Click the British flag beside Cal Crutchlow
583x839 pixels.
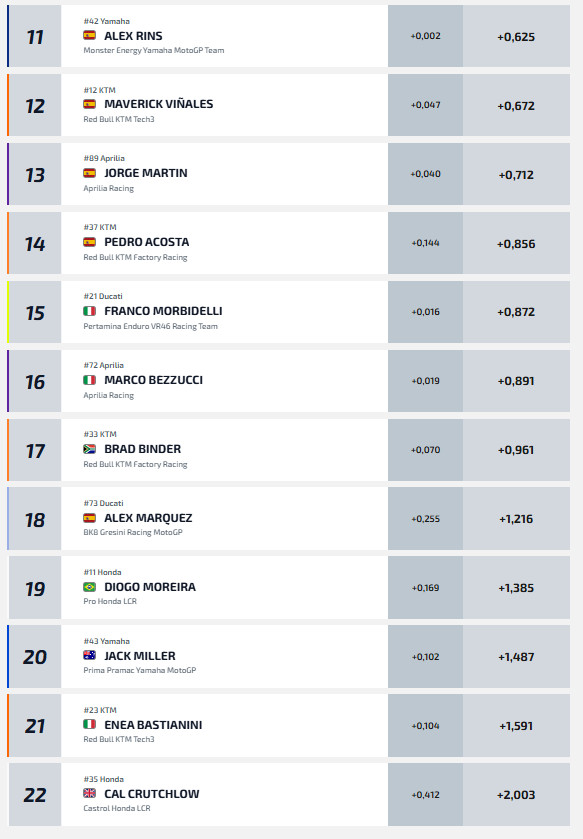[89, 794]
